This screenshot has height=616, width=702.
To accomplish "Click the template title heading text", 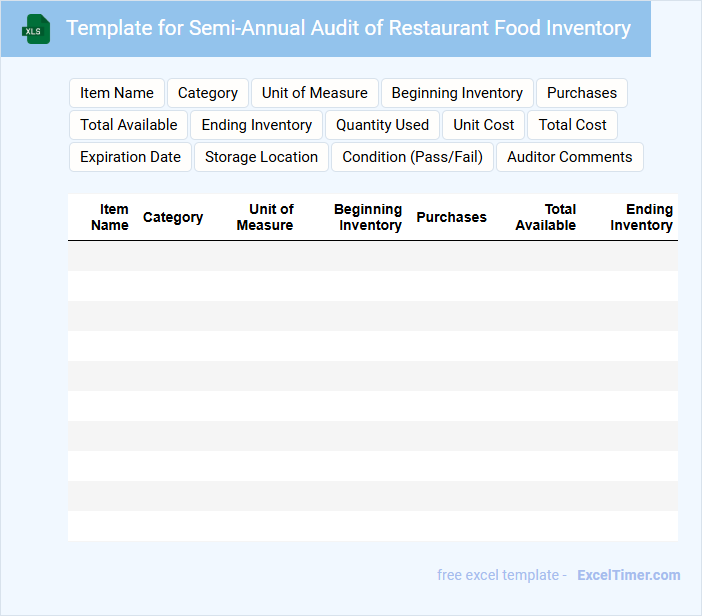I will coord(348,28).
